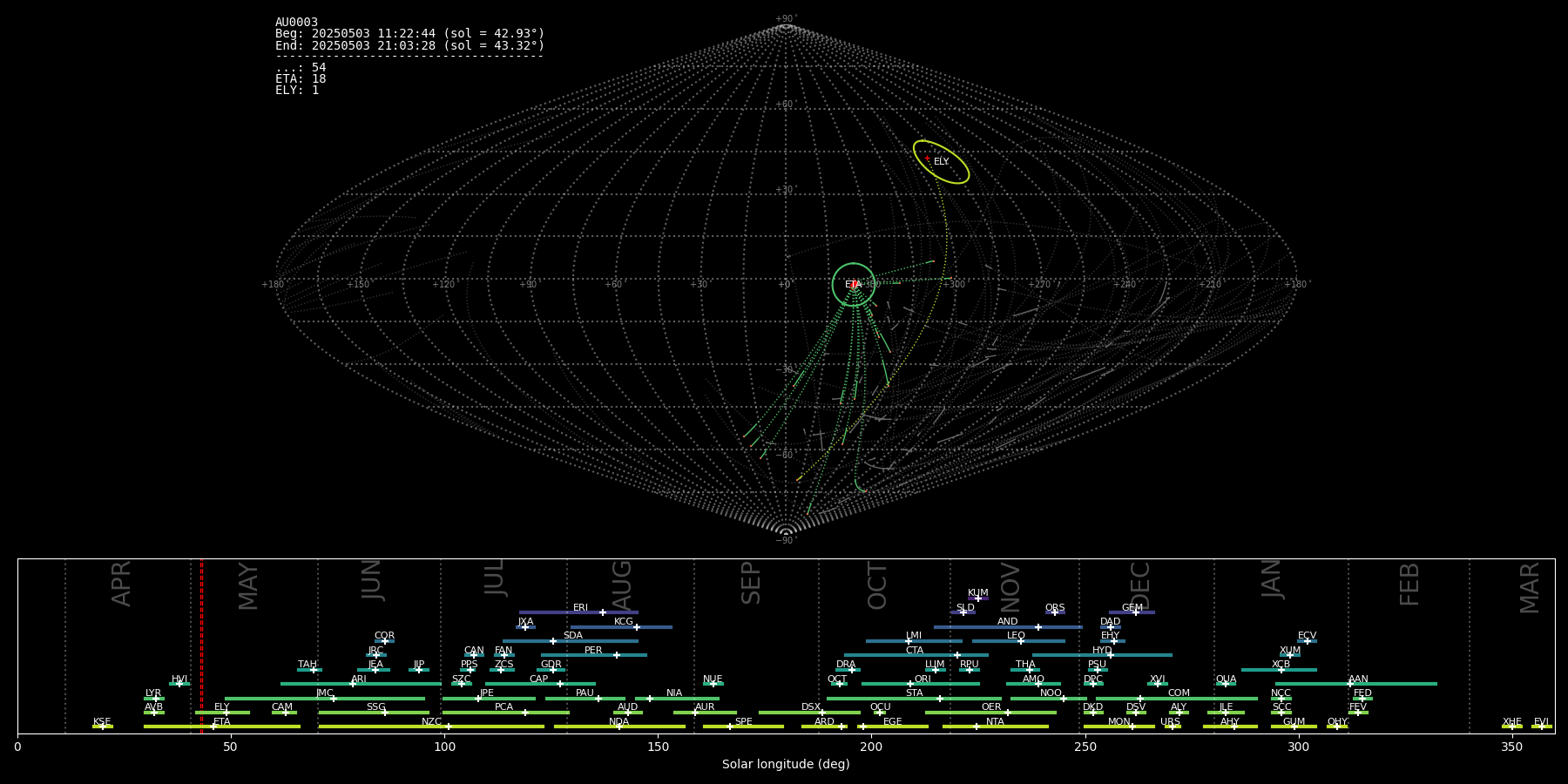
Task: Click the ELY radiant label on sky map
Action: pos(942,162)
